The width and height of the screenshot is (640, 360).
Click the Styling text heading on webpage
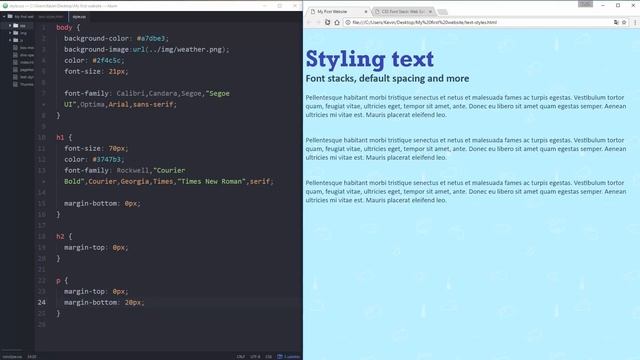[x=370, y=59]
